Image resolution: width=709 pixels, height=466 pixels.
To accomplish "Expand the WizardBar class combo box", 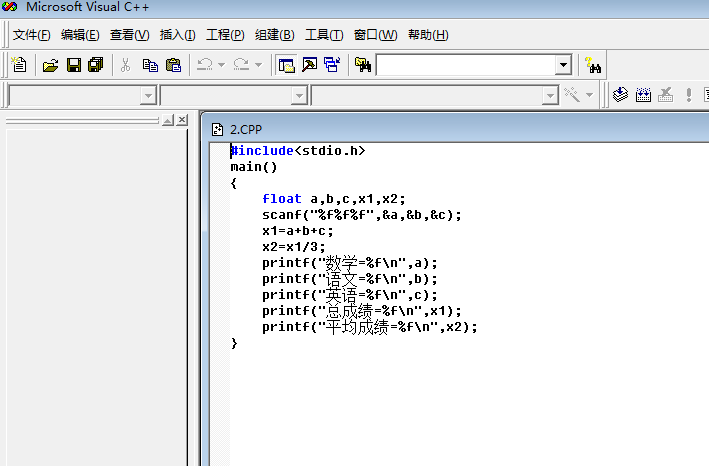I will pyautogui.click(x=148, y=95).
